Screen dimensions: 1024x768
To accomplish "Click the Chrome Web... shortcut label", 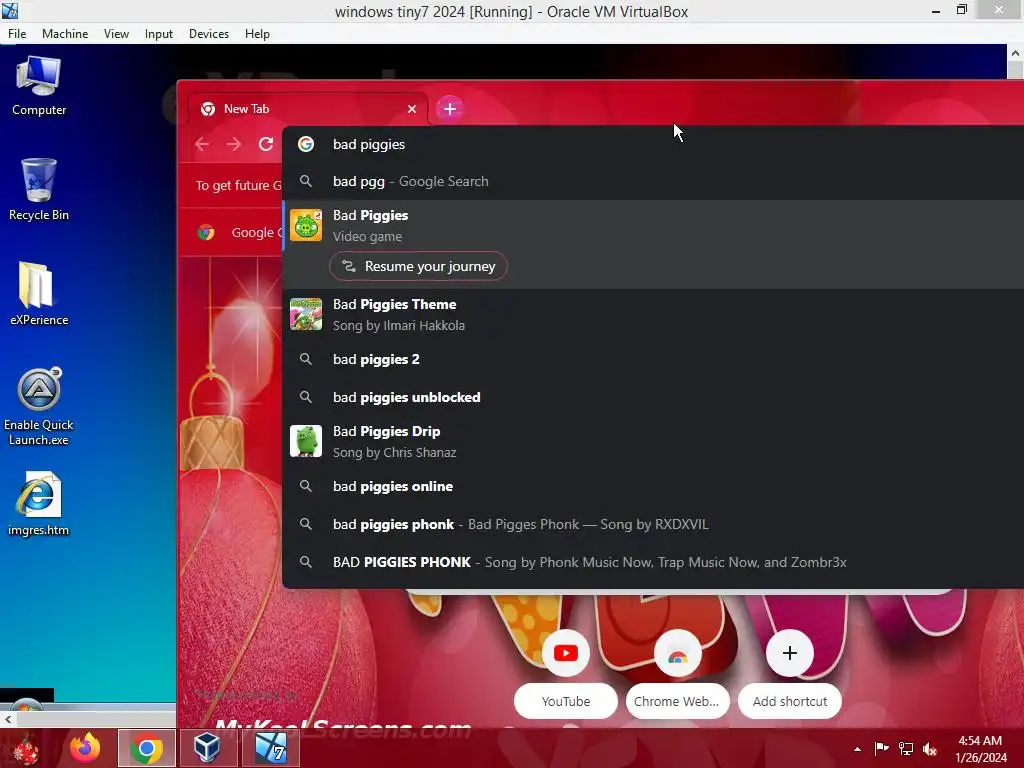I will pos(677,701).
